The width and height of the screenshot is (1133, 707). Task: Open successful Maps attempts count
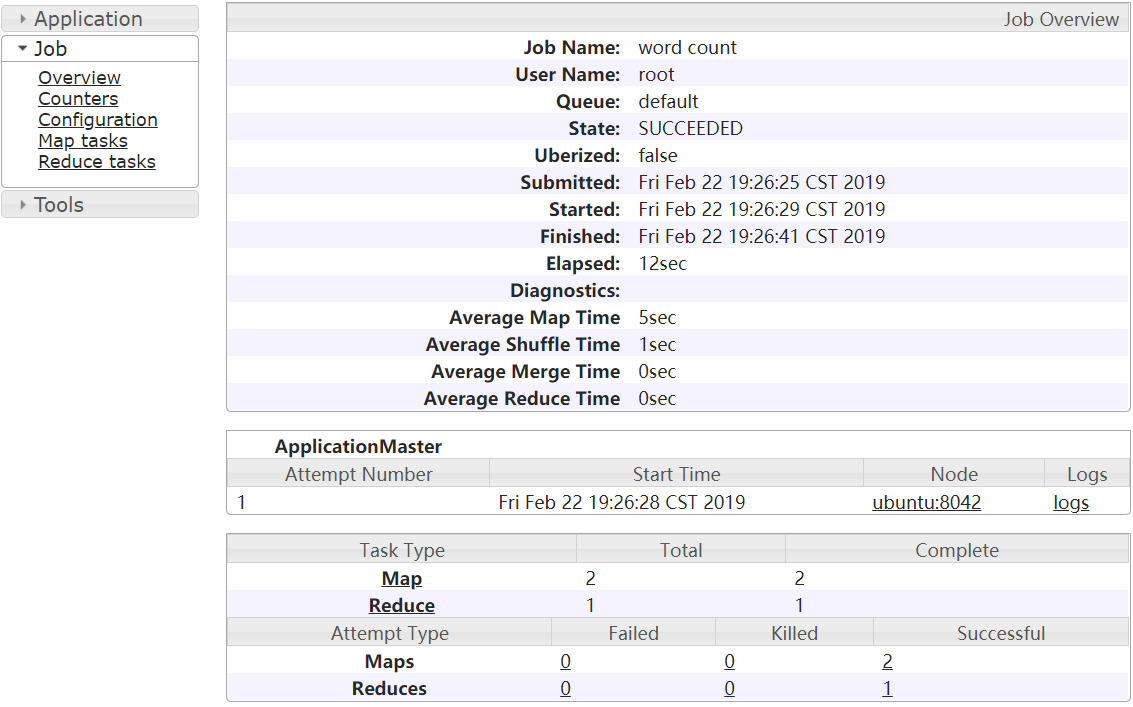(887, 661)
